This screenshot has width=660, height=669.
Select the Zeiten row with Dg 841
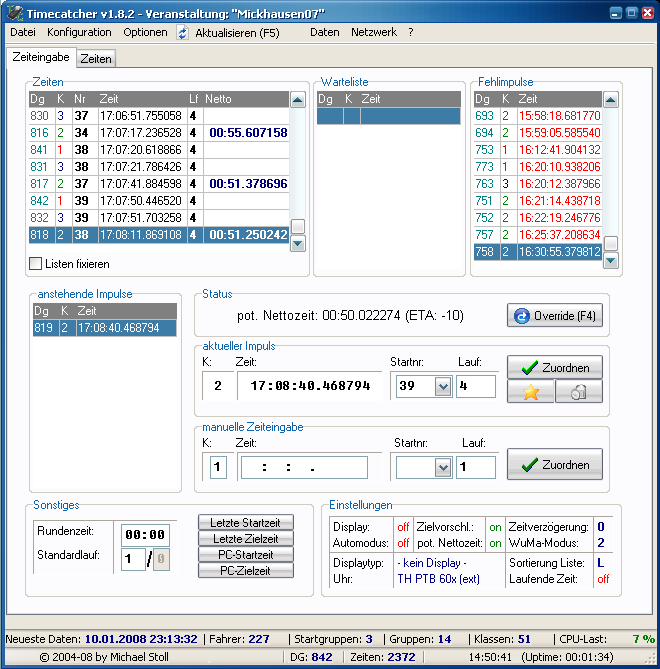159,150
